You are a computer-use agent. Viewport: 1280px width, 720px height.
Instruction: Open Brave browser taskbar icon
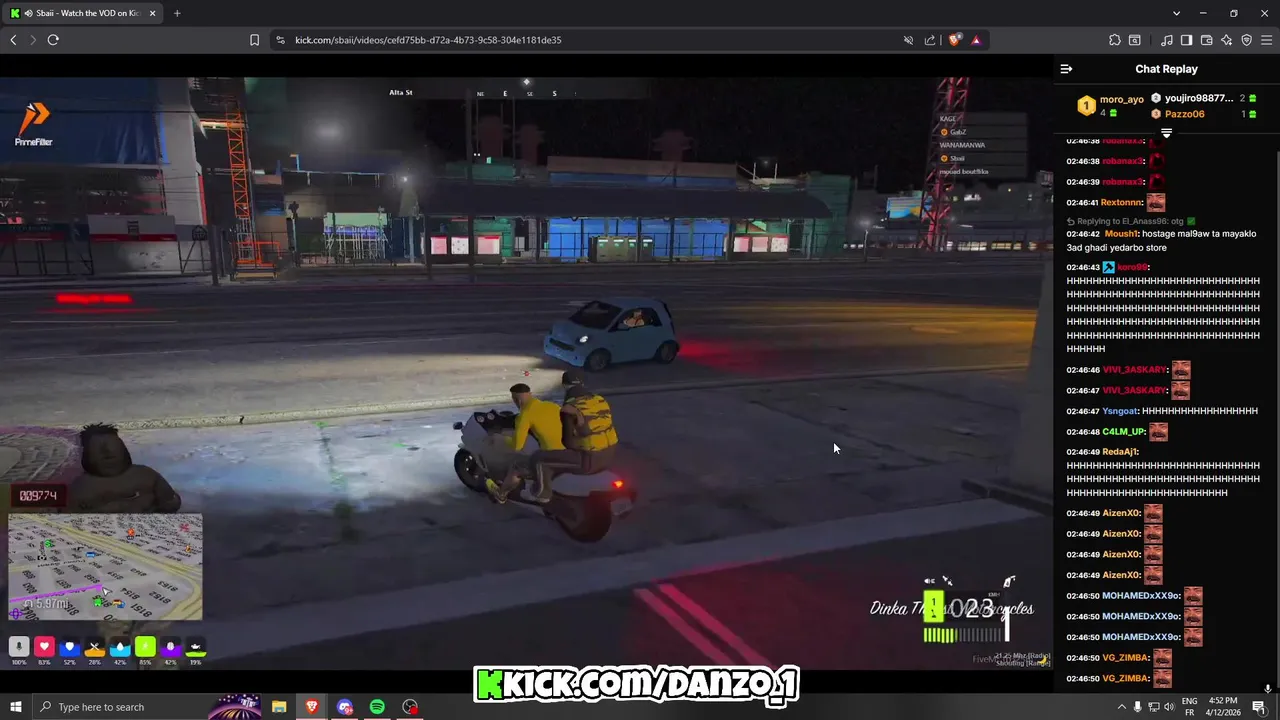point(312,707)
